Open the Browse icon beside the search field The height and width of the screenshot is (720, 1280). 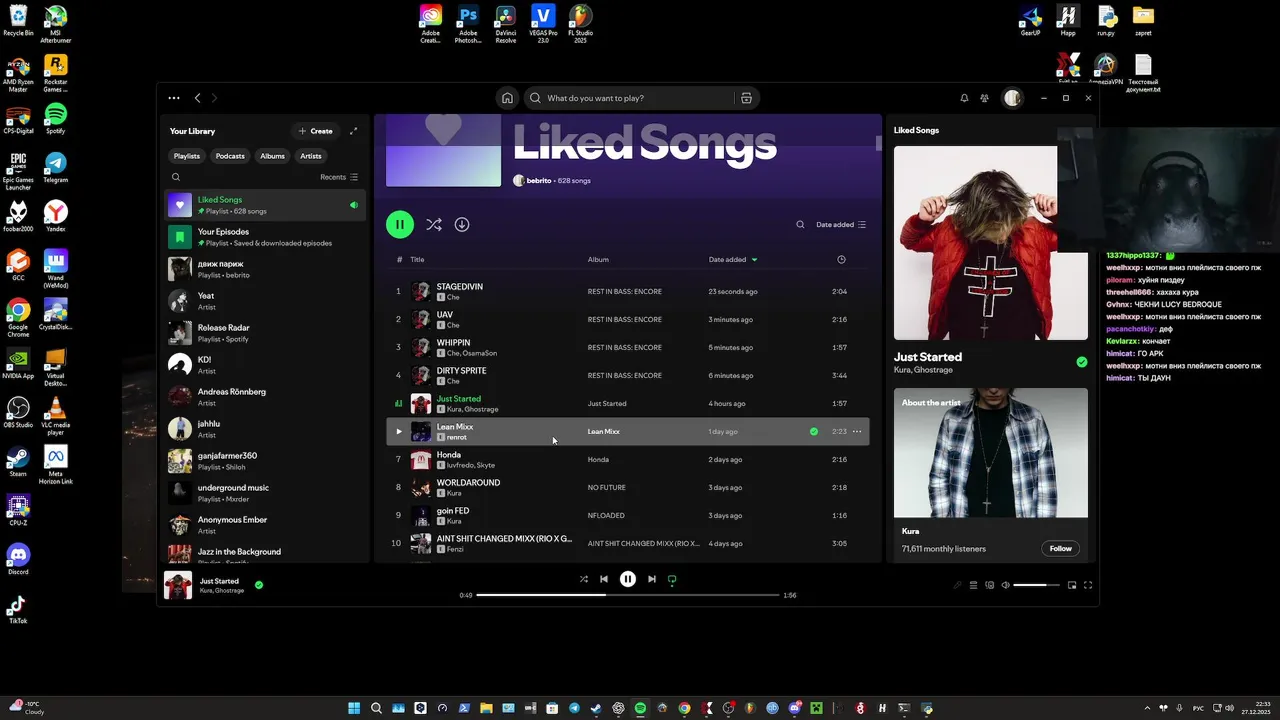tap(746, 98)
